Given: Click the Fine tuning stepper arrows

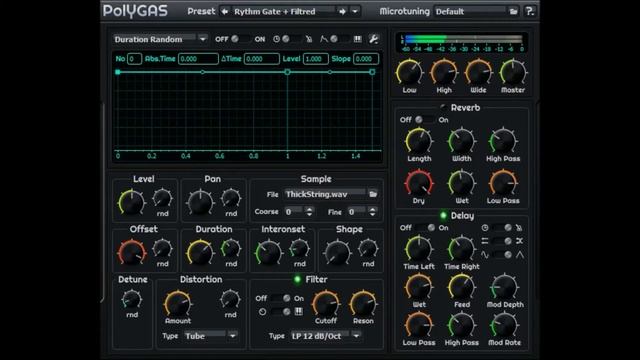Looking at the screenshot, I should [372, 211].
